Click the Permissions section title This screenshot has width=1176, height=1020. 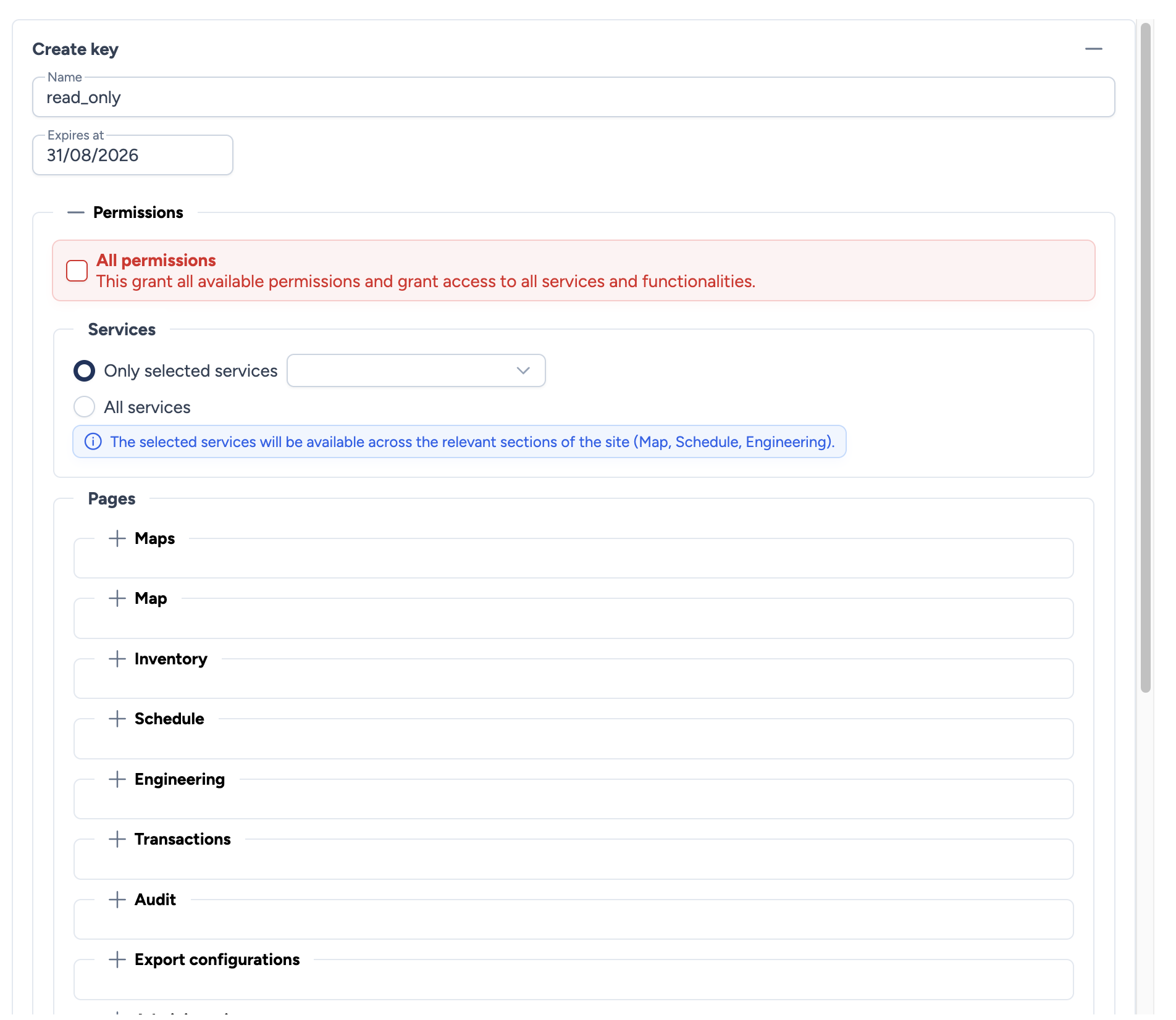coord(138,212)
